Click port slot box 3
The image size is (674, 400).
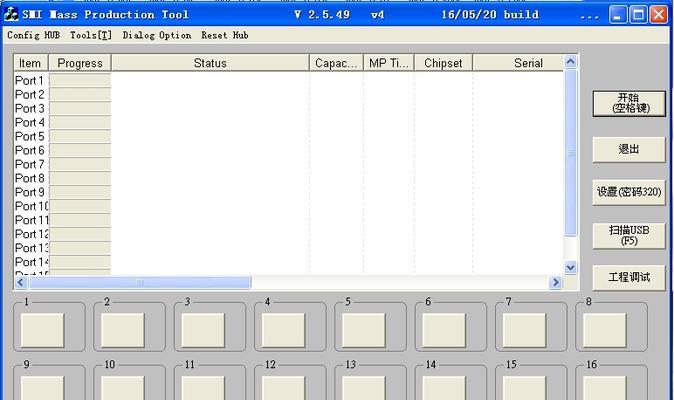point(203,330)
